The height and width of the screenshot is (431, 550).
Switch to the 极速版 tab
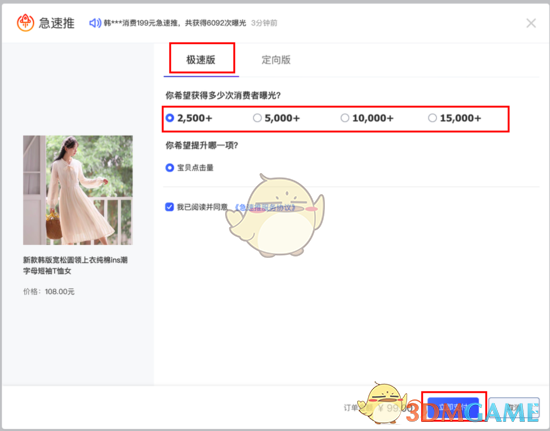tap(201, 60)
